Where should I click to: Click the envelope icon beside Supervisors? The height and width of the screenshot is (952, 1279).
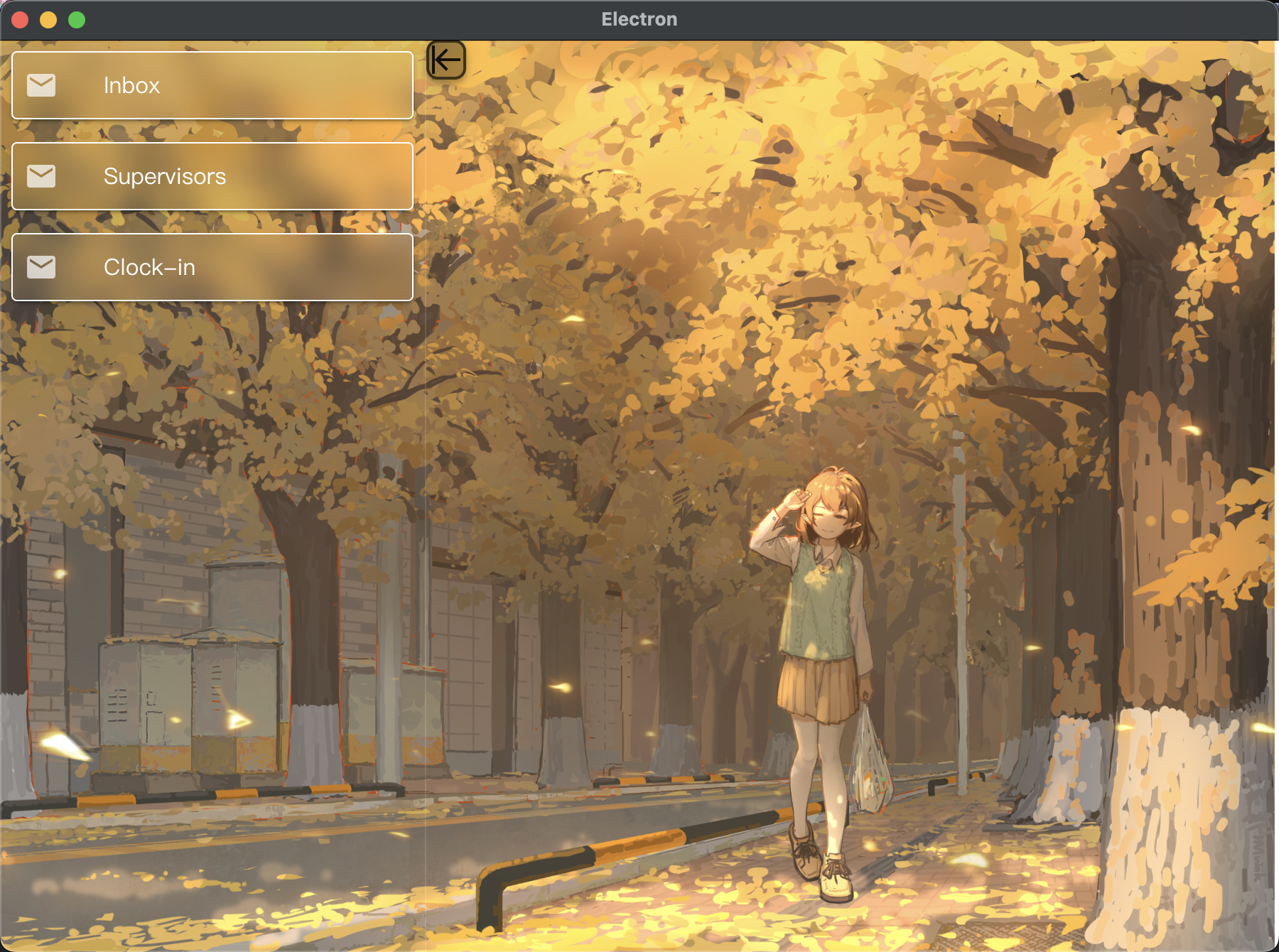[41, 176]
